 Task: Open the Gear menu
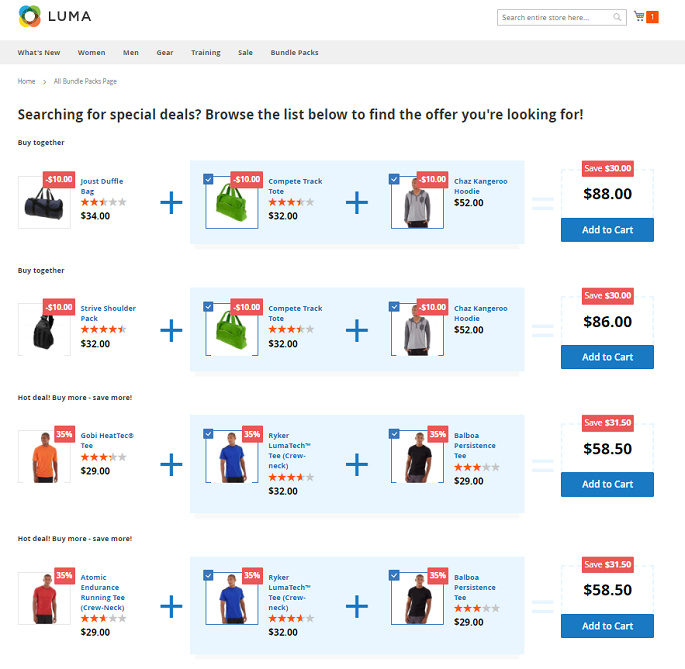pyautogui.click(x=165, y=52)
